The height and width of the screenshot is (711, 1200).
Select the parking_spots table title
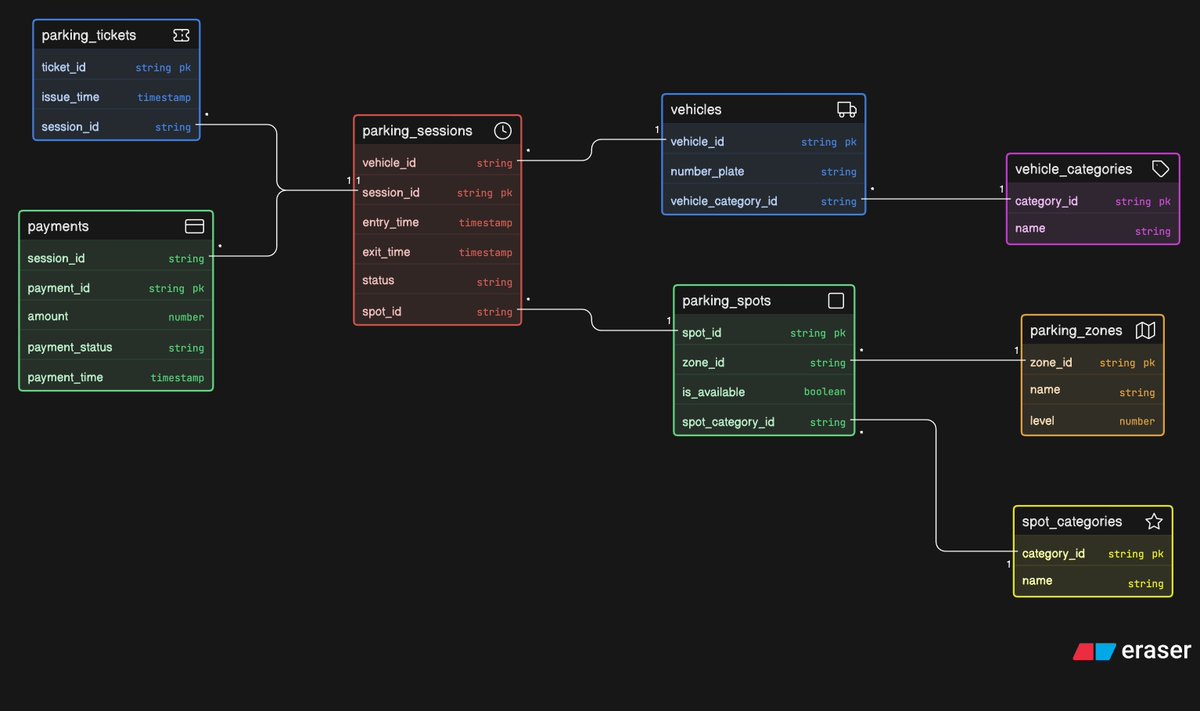click(x=727, y=301)
